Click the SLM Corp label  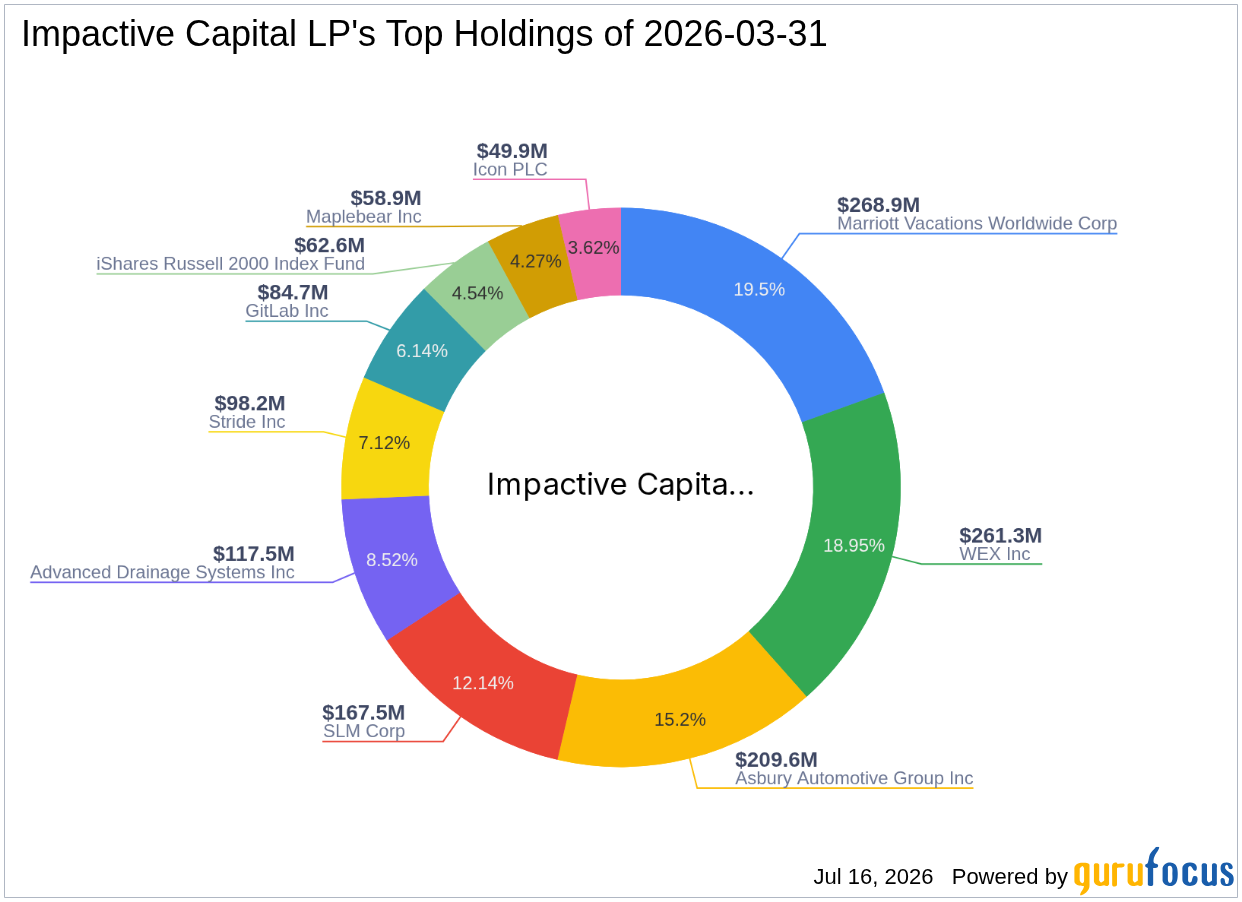[x=364, y=731]
